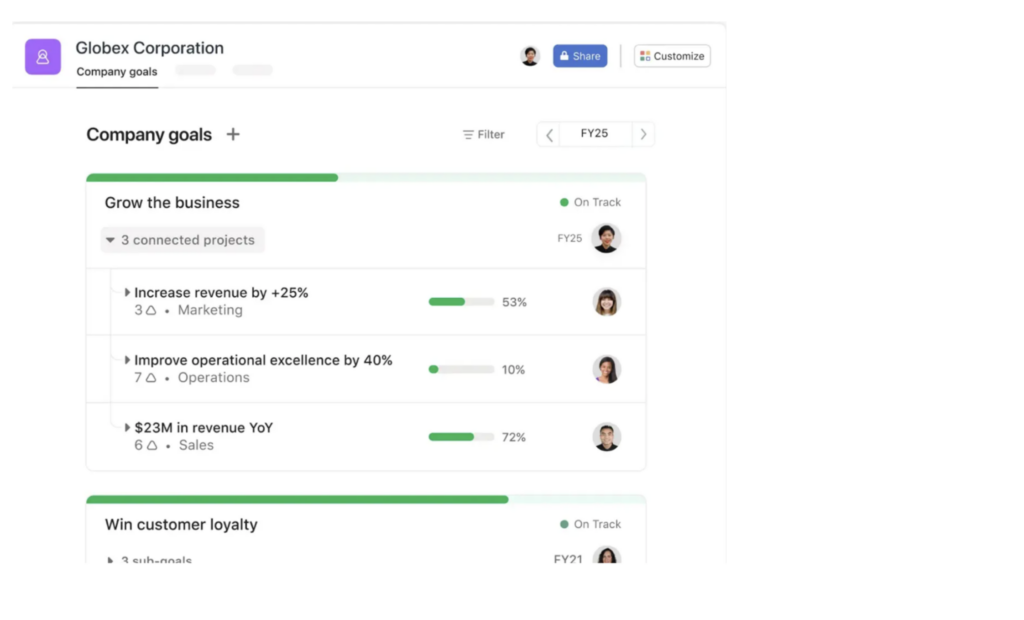Image resolution: width=1024 pixels, height=620 pixels.
Task: Expand the $23M in revenue YoY goal
Action: (127, 427)
